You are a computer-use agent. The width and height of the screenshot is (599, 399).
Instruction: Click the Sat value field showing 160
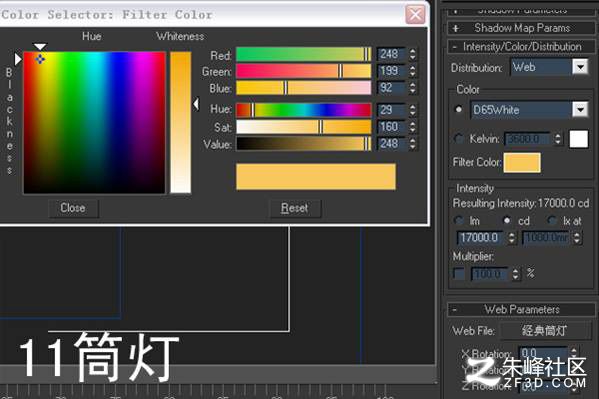pyautogui.click(x=391, y=127)
